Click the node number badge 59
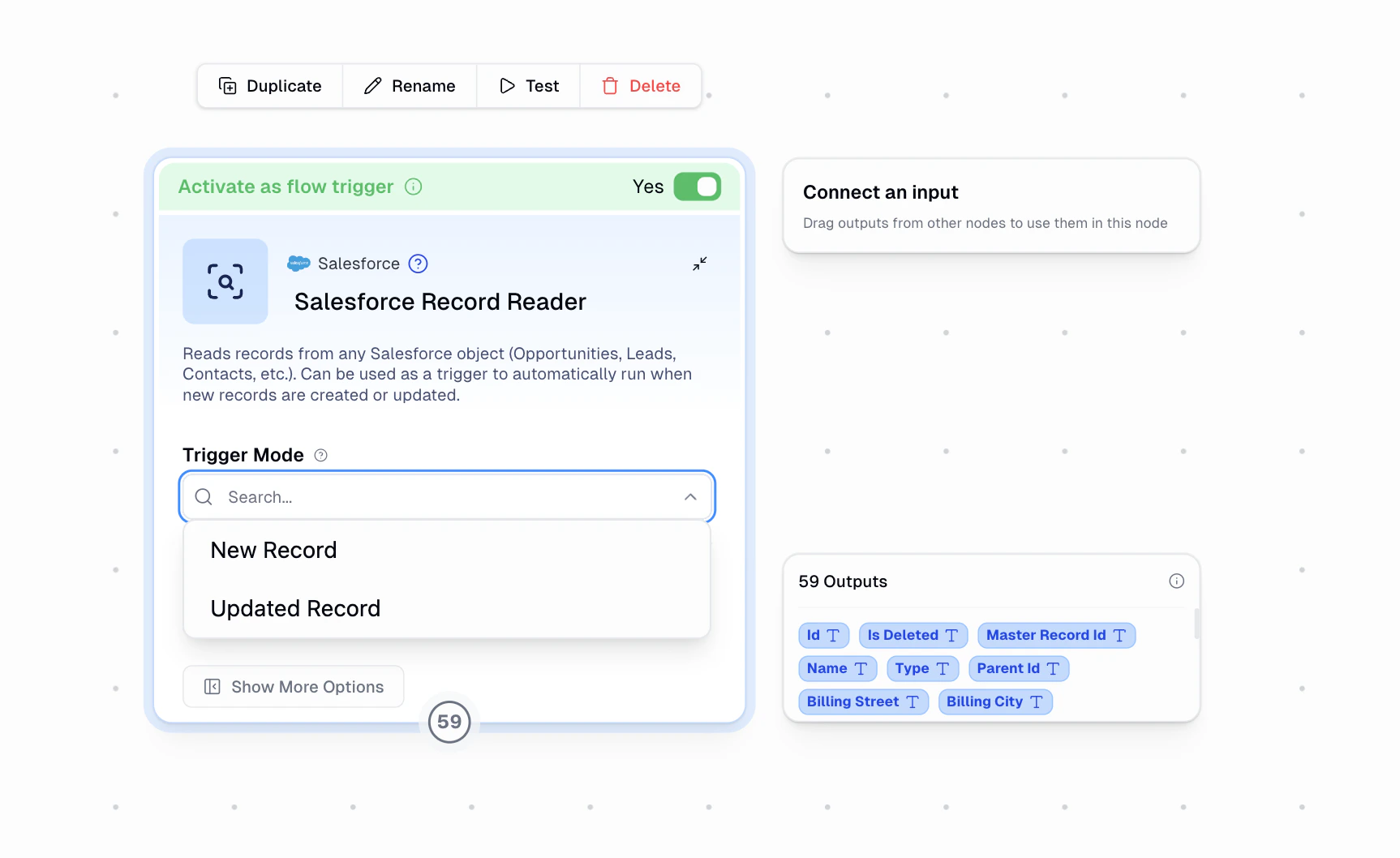The height and width of the screenshot is (858, 1400). (x=449, y=722)
